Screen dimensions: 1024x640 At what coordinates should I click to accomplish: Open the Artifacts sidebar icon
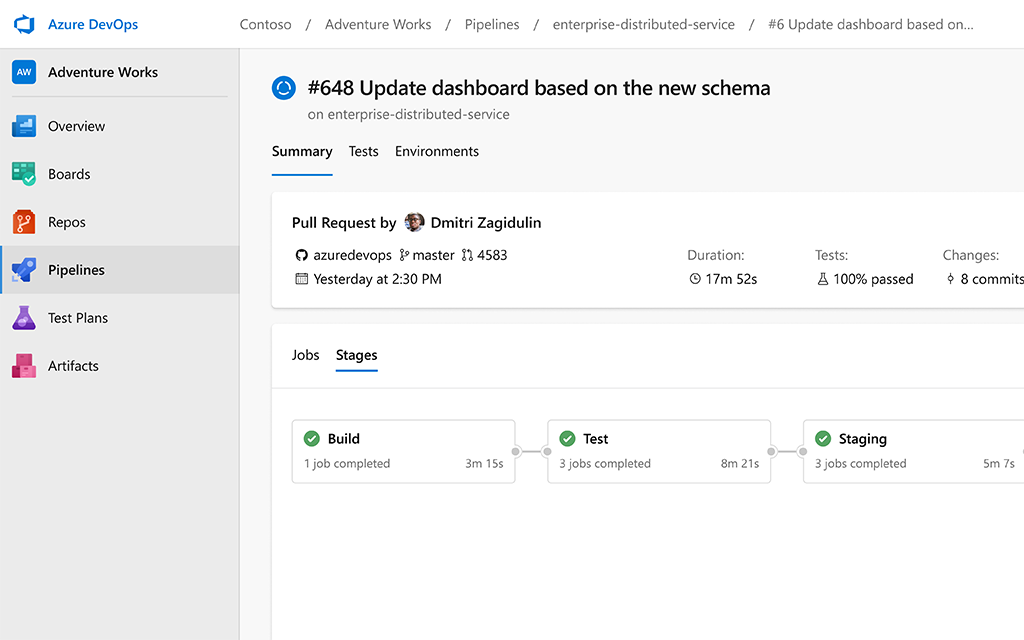pos(24,366)
